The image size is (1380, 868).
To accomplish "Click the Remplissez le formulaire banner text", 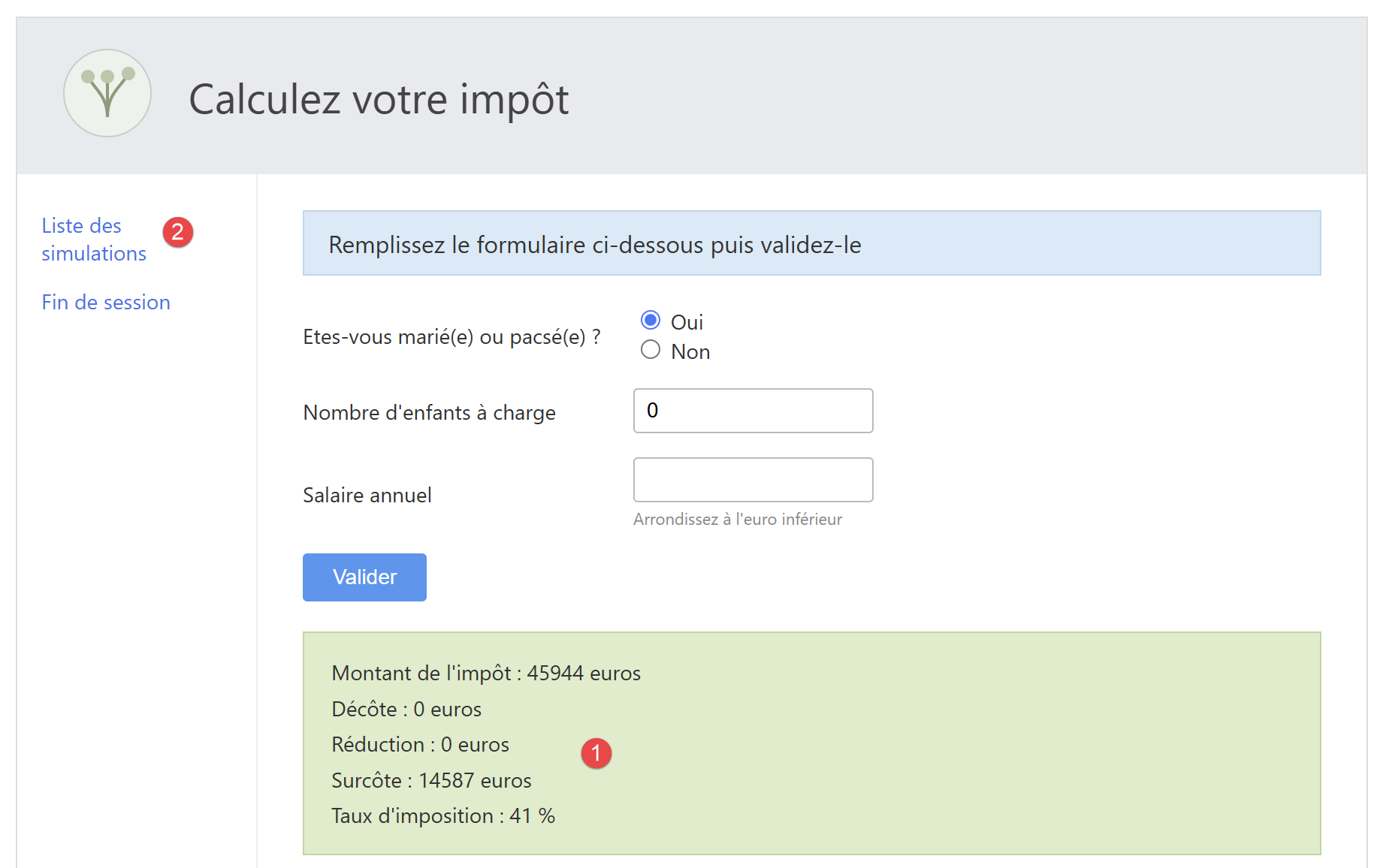I will click(595, 245).
